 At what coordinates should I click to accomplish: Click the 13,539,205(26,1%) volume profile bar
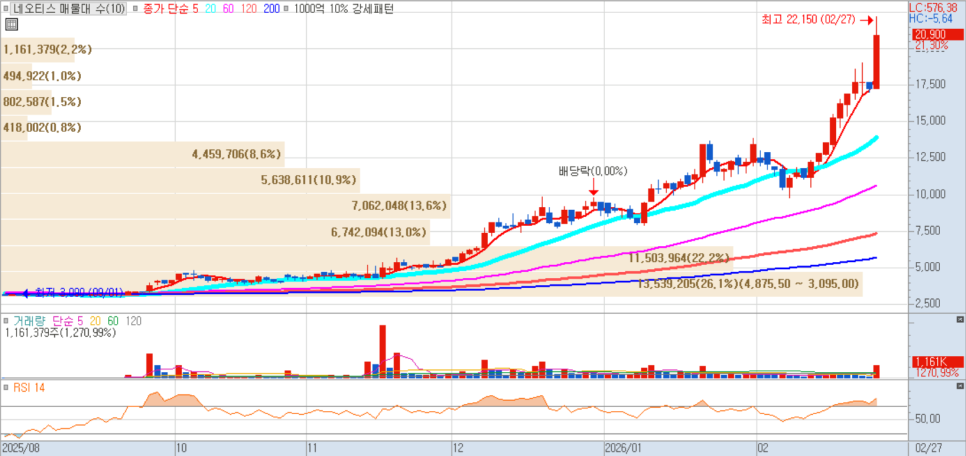tap(431, 284)
